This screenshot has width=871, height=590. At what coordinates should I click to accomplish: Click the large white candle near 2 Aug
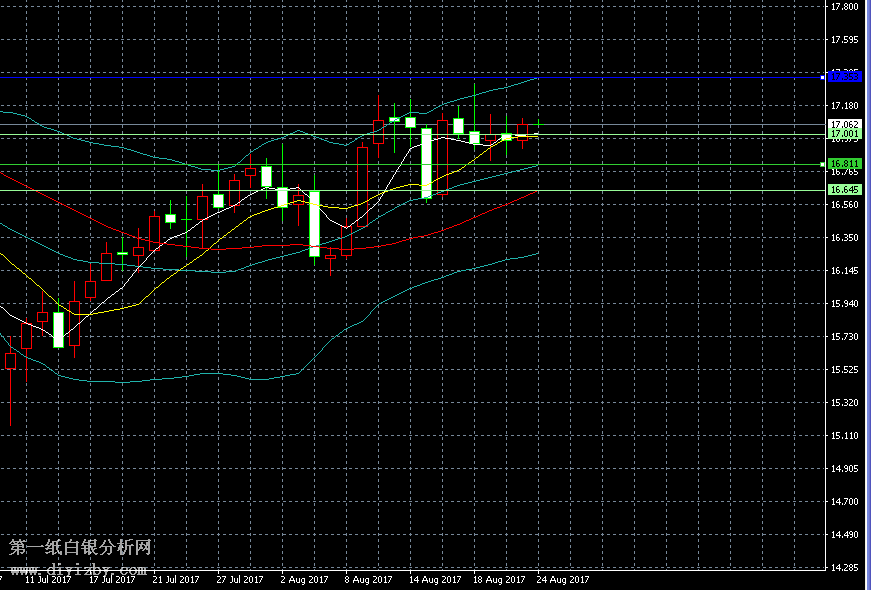point(314,223)
